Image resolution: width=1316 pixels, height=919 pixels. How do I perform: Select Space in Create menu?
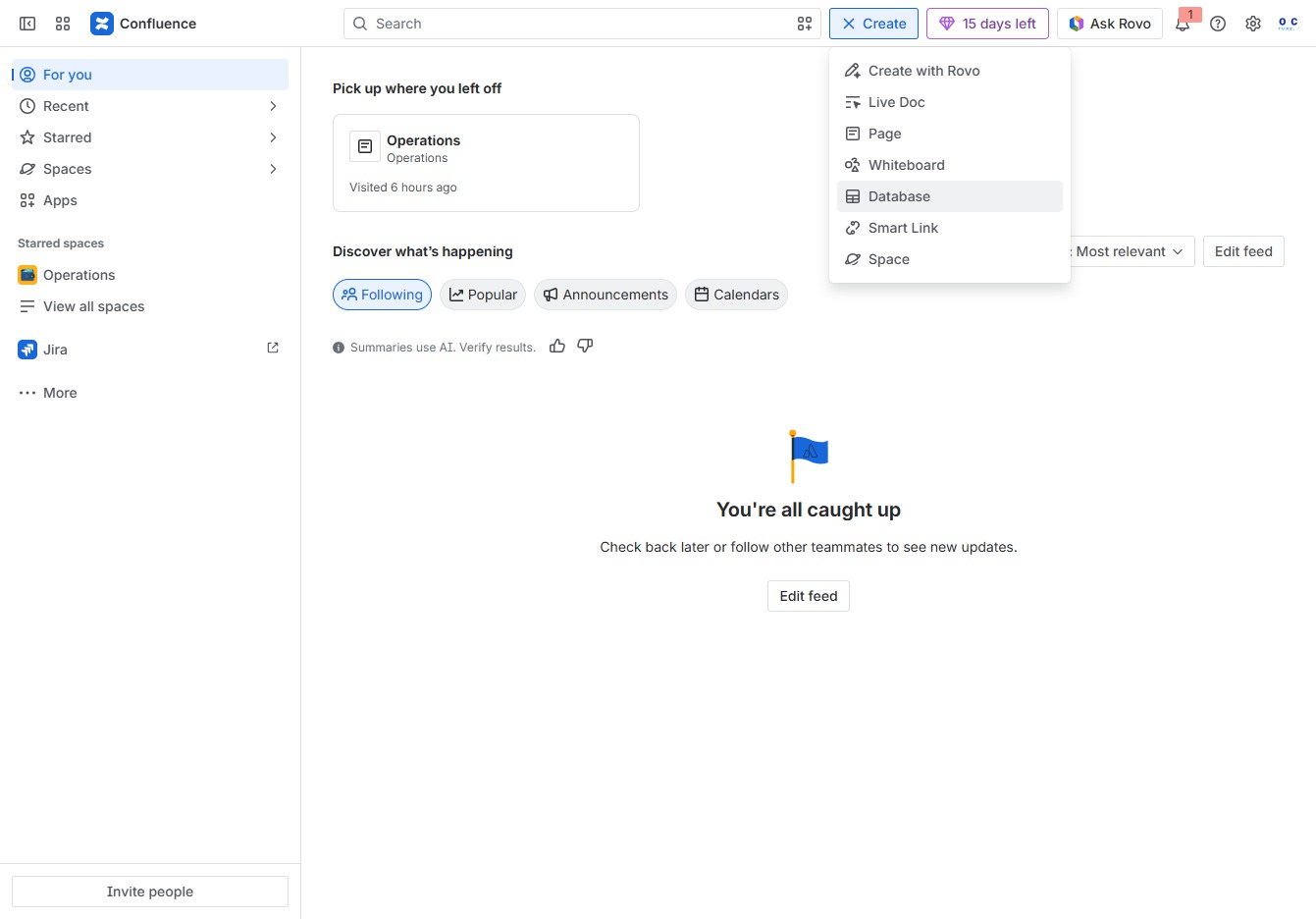coord(950,259)
